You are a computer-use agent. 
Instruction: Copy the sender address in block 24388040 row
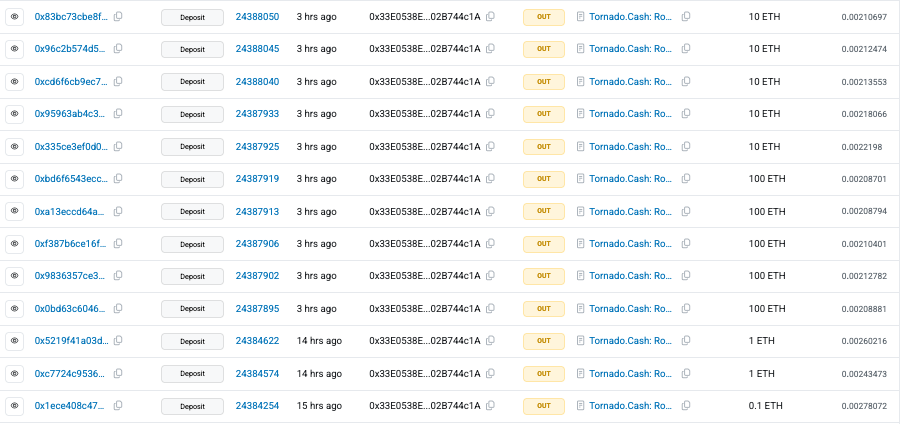coord(490,82)
